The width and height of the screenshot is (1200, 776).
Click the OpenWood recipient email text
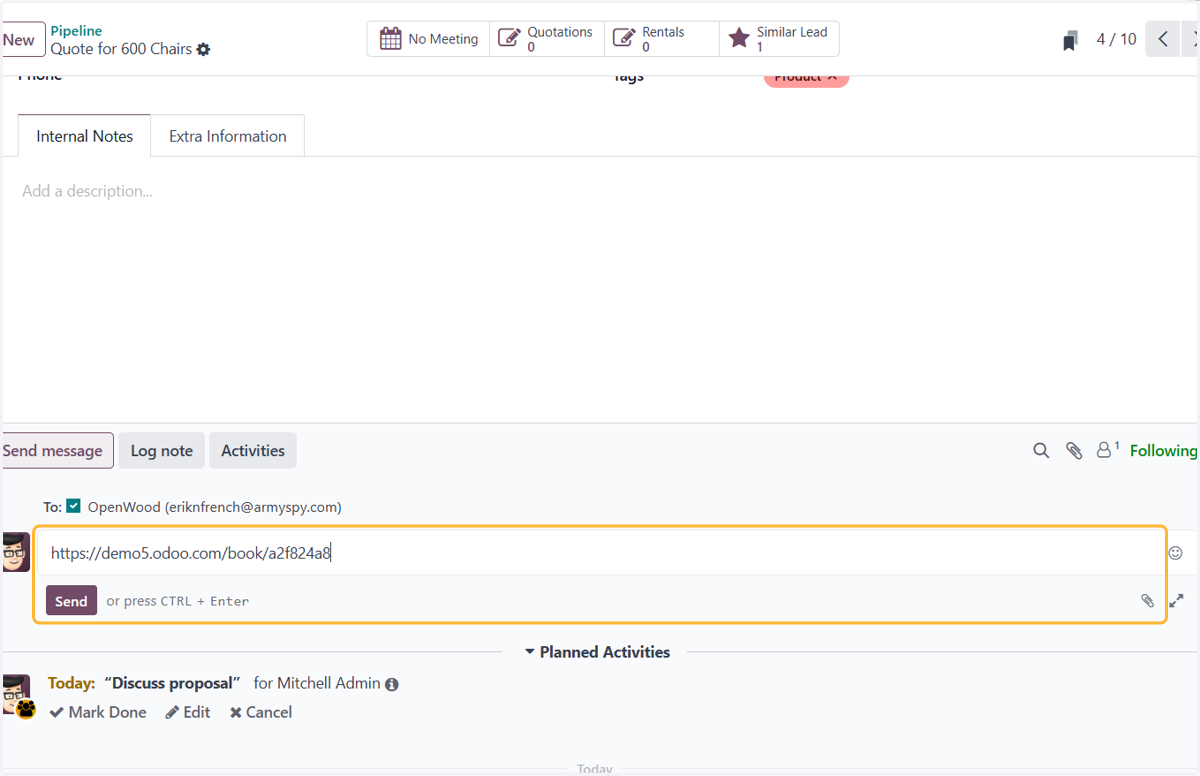[x=215, y=507]
